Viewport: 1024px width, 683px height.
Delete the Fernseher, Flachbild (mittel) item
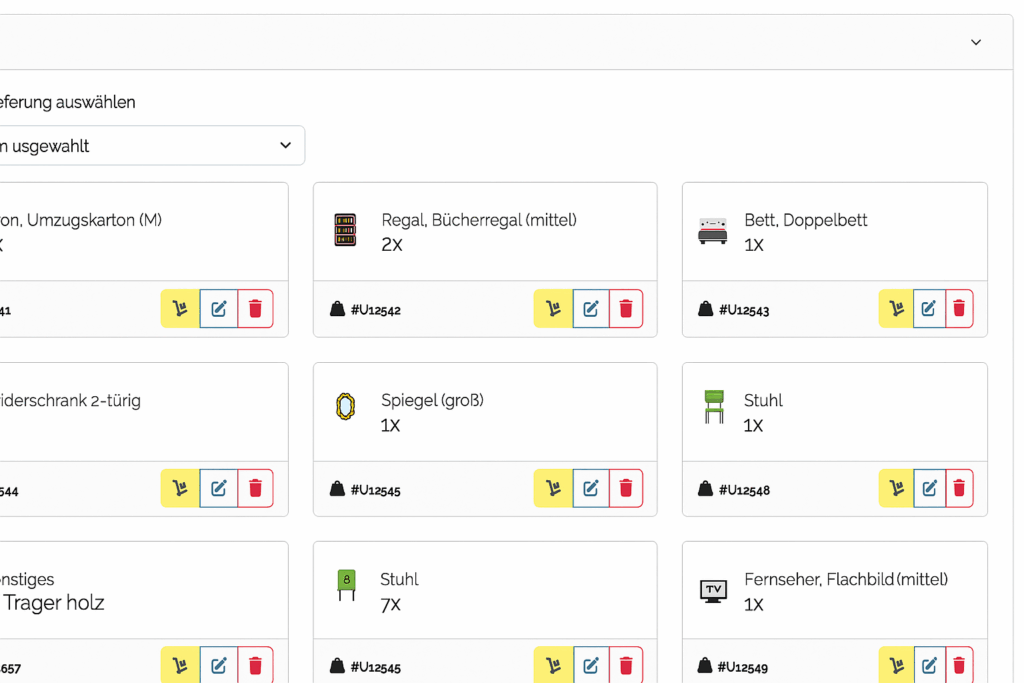click(959, 665)
